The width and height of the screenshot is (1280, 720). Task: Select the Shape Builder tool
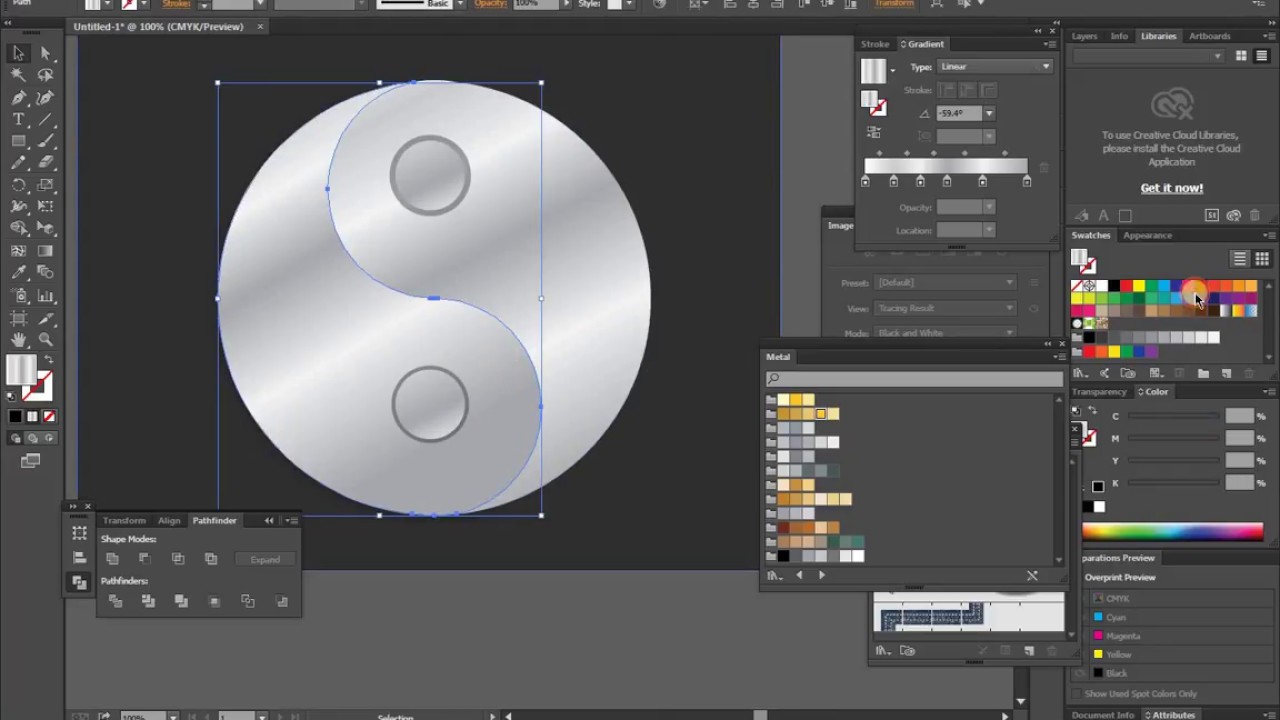18,229
